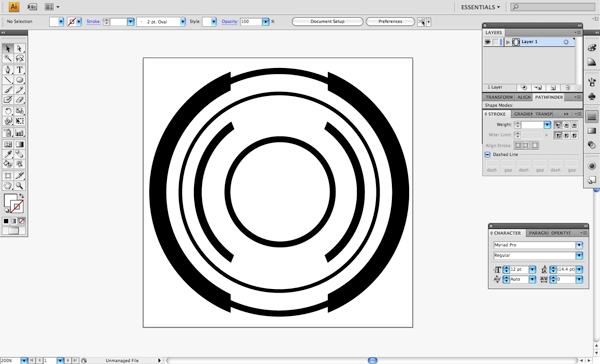
Task: Choose the round join stroke option
Action: point(566,135)
